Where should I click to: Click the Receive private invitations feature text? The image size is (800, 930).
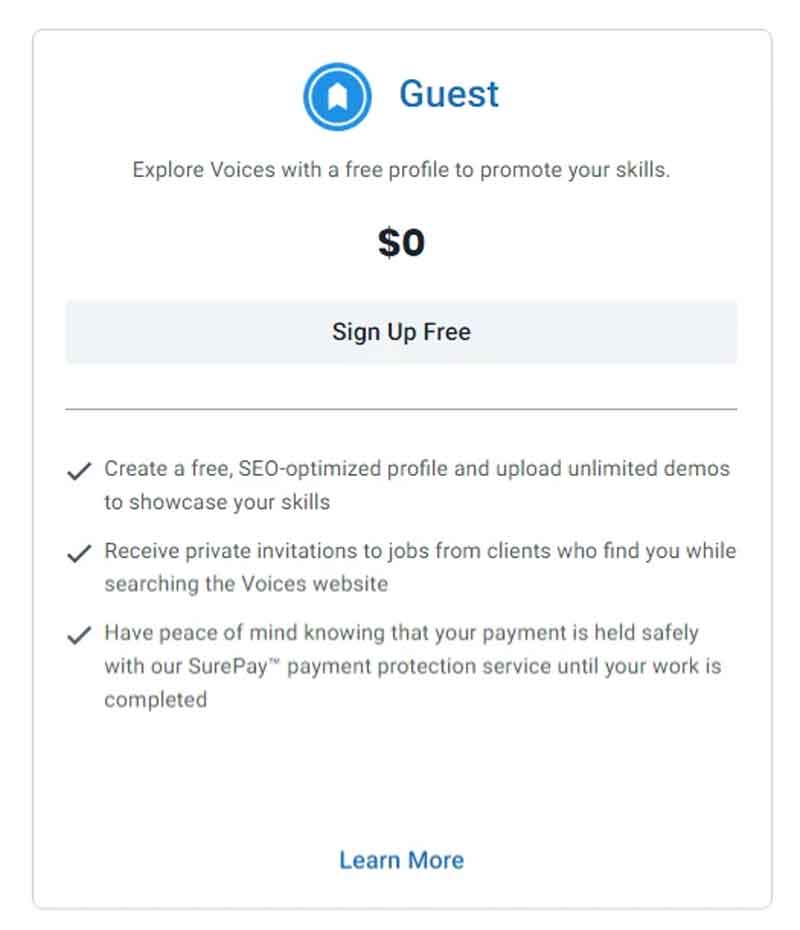pyautogui.click(x=420, y=567)
